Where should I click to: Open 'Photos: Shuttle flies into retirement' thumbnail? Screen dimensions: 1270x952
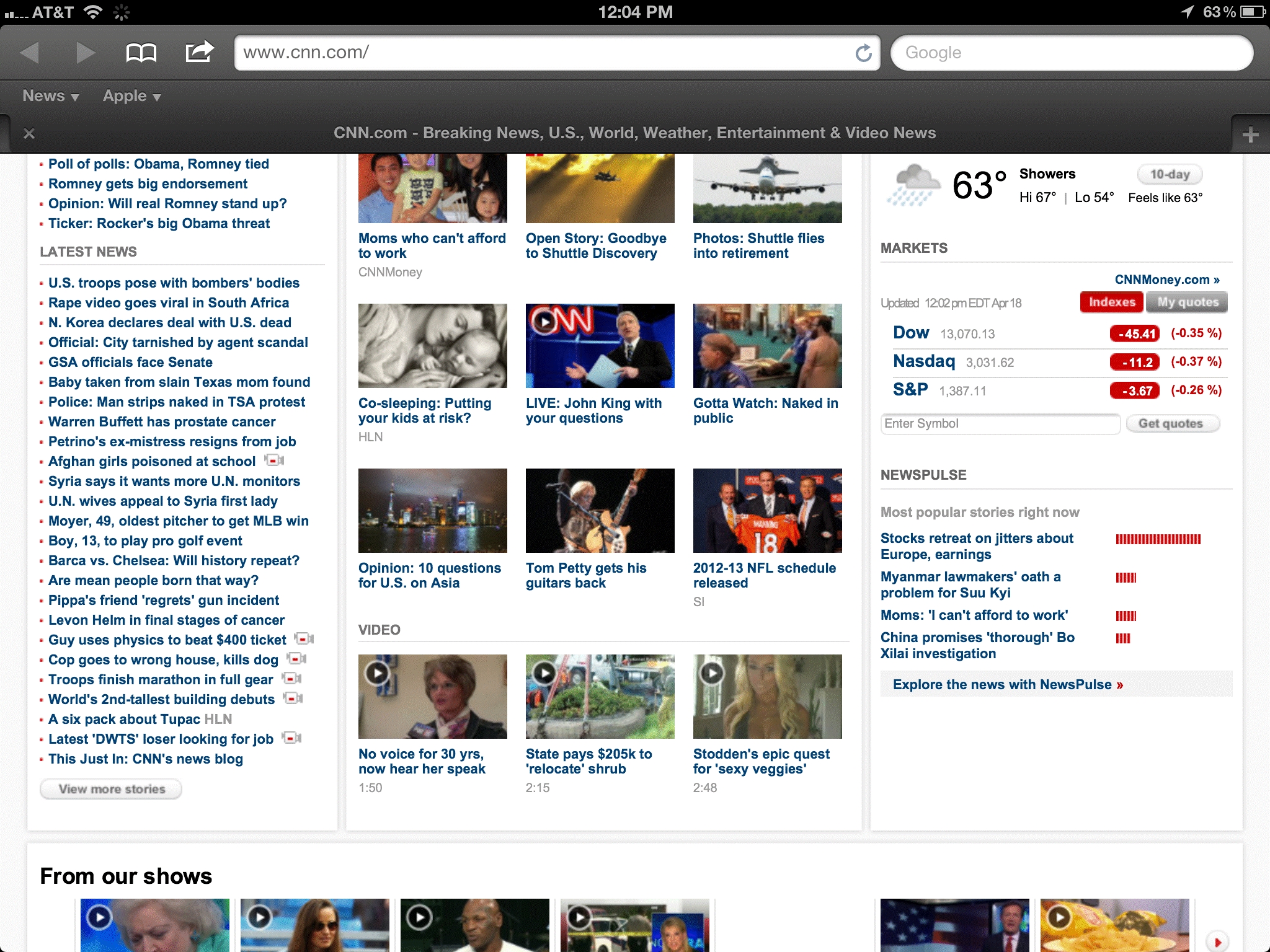coord(768,188)
